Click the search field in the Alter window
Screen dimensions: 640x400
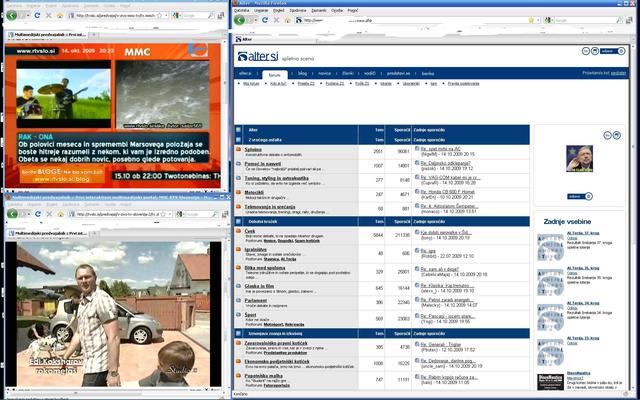[584, 20]
